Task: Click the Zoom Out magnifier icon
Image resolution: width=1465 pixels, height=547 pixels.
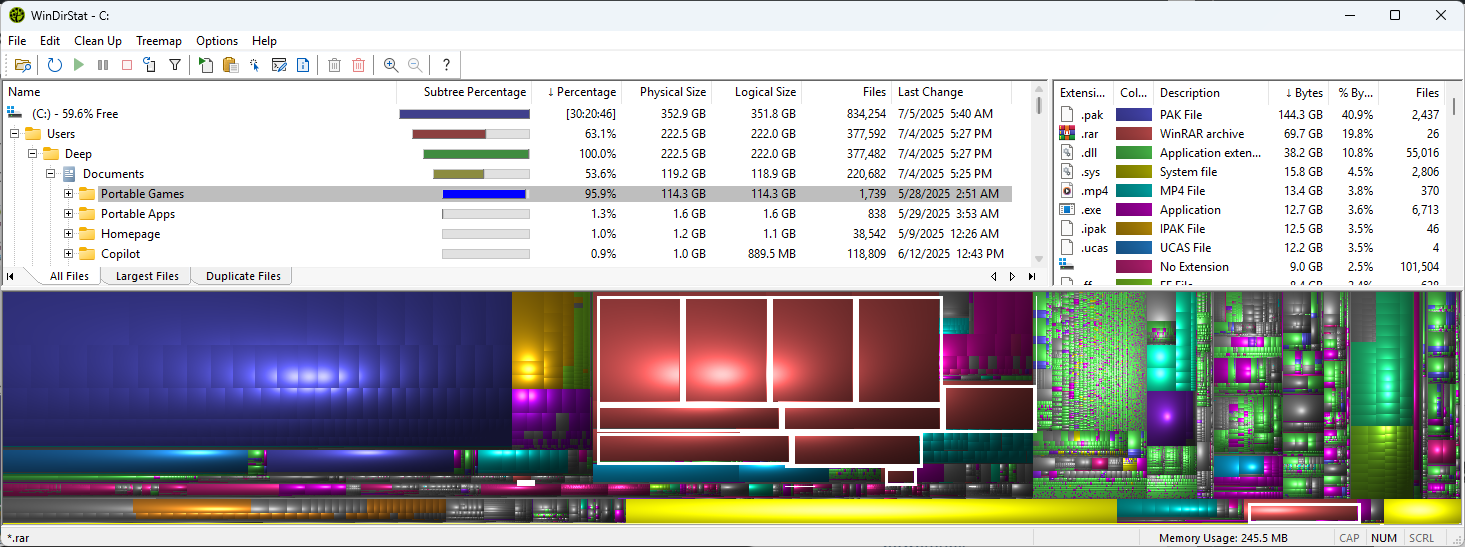Action: pyautogui.click(x=415, y=65)
